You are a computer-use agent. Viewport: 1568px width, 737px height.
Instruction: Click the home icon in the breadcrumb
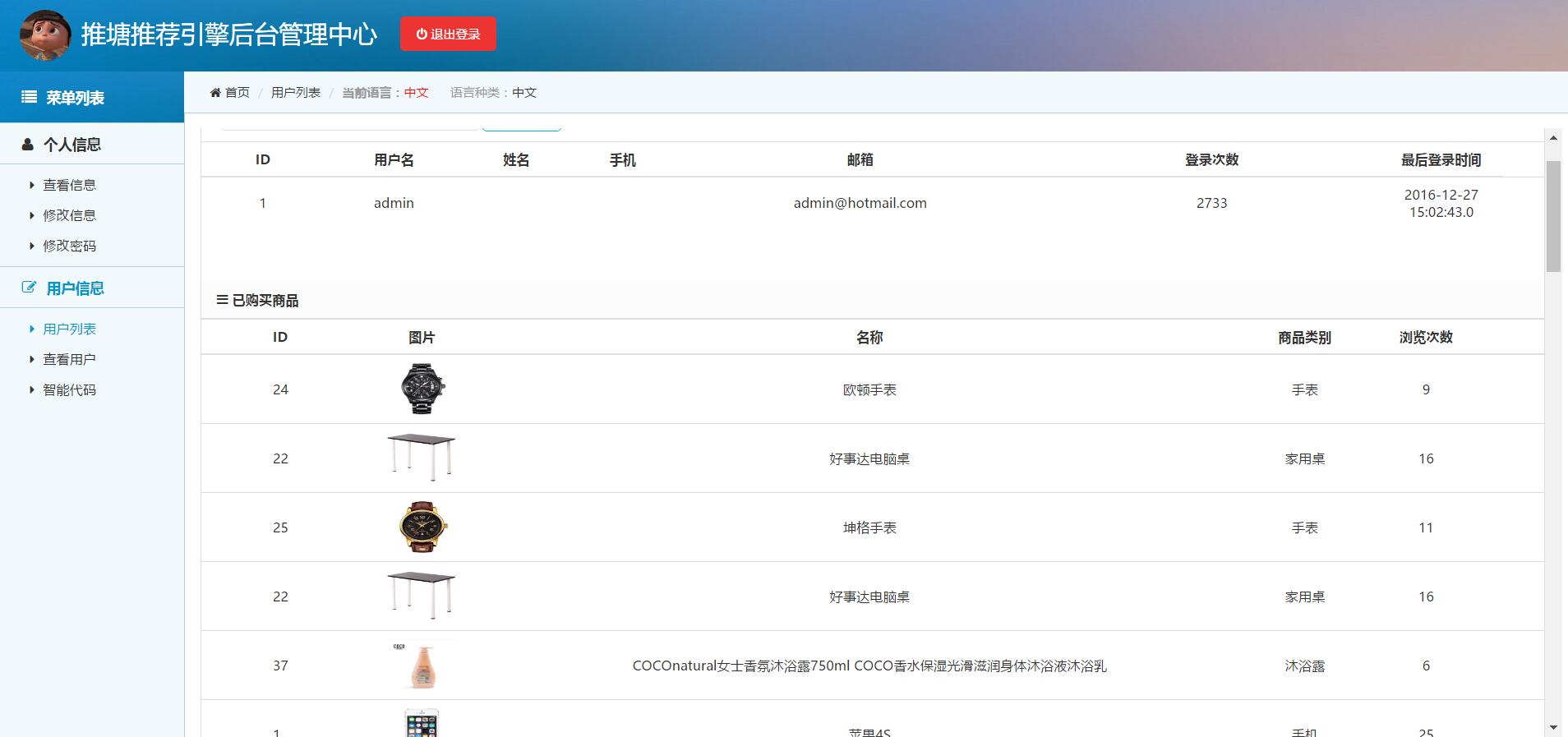coord(215,92)
